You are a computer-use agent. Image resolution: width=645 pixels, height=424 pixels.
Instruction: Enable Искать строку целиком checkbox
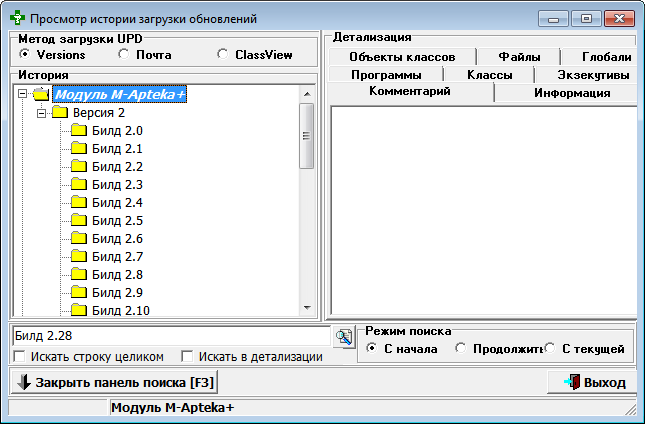20,357
